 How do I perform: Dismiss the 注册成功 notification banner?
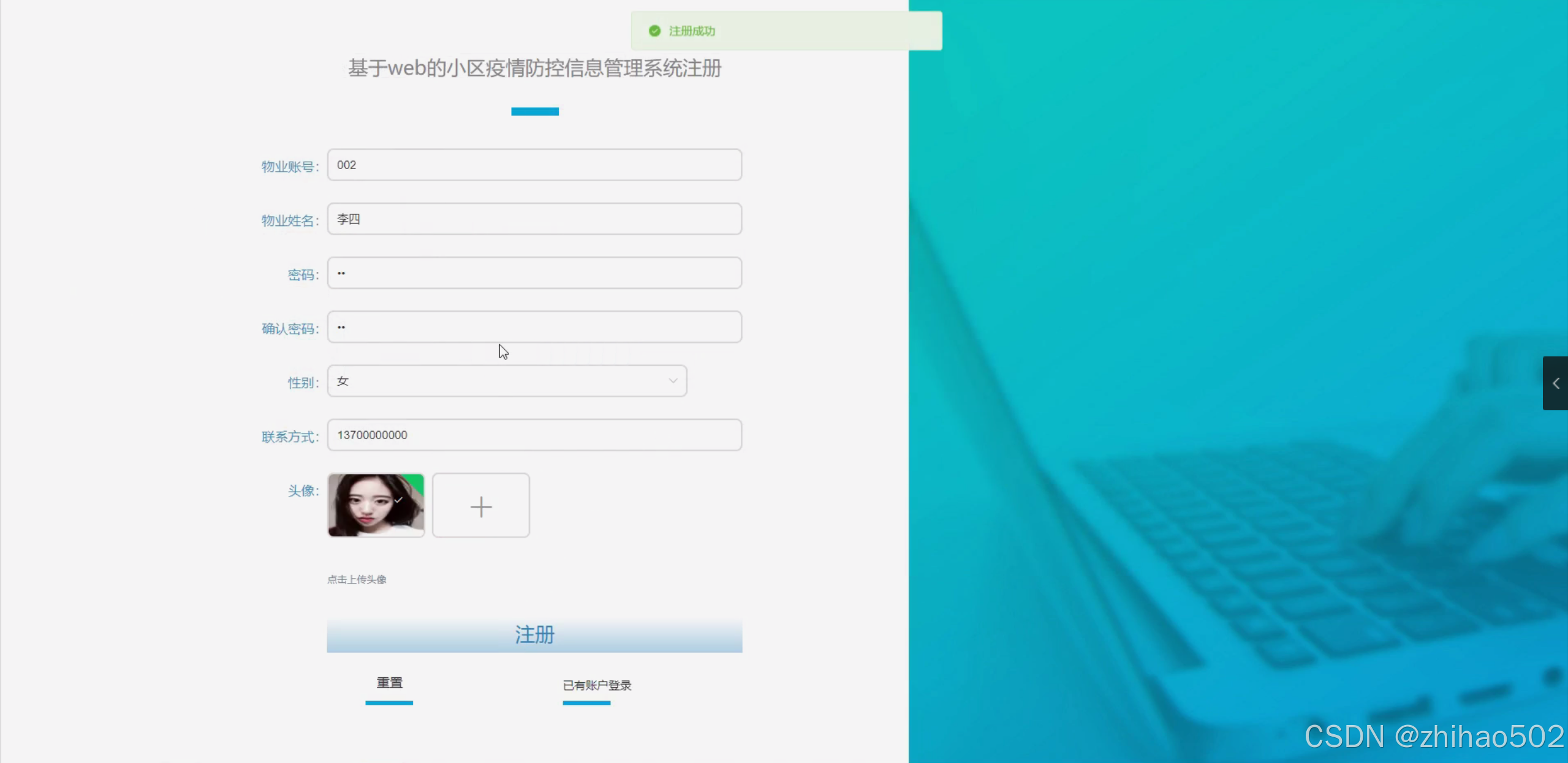point(786,31)
